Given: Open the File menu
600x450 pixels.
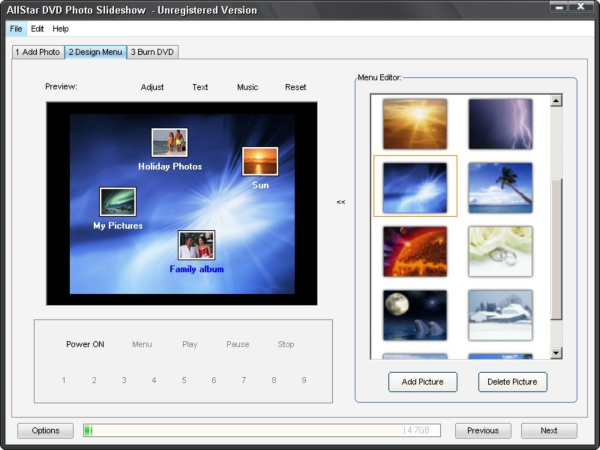Looking at the screenshot, I should [16, 29].
